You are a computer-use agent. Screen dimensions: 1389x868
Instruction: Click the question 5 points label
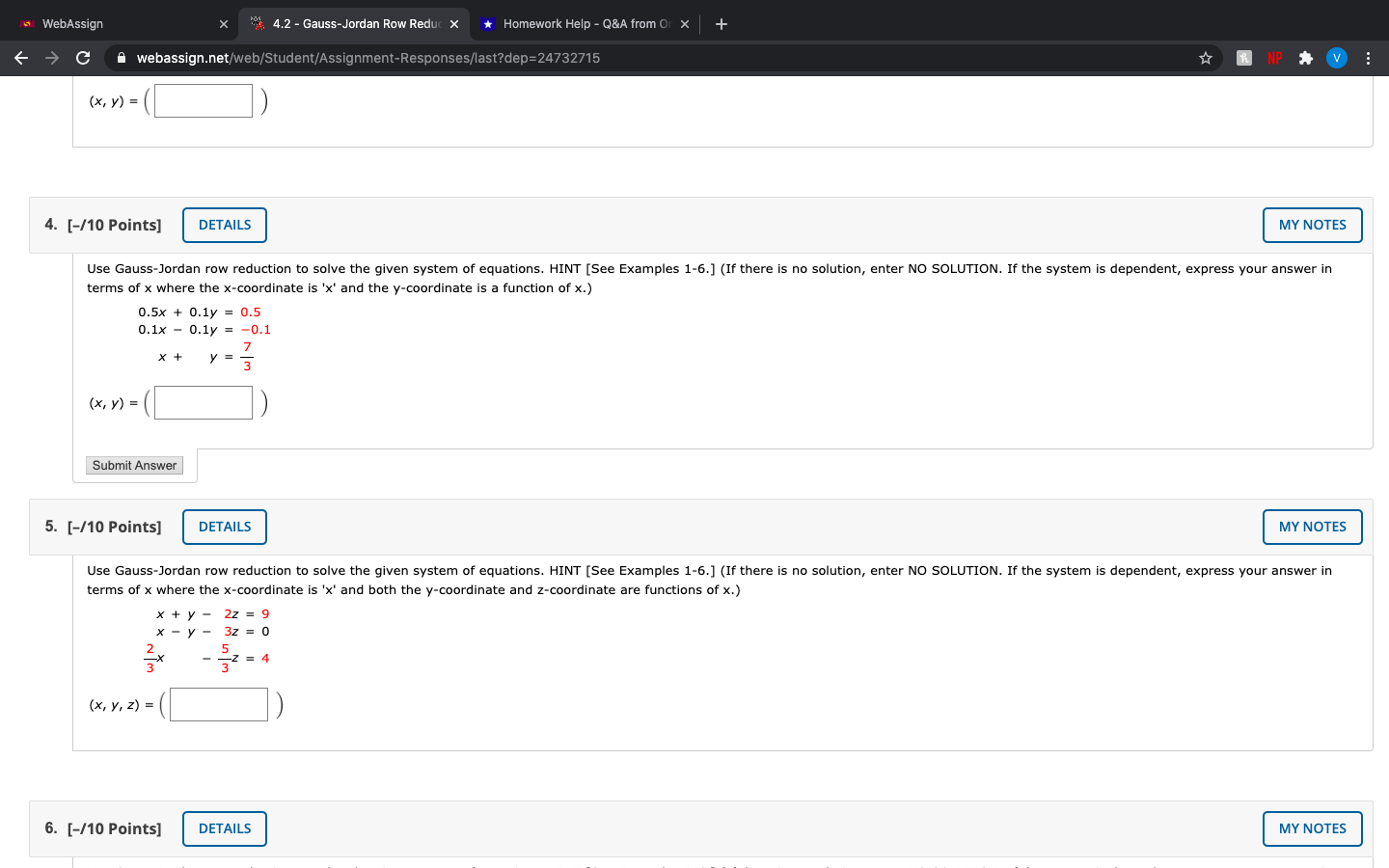click(114, 528)
